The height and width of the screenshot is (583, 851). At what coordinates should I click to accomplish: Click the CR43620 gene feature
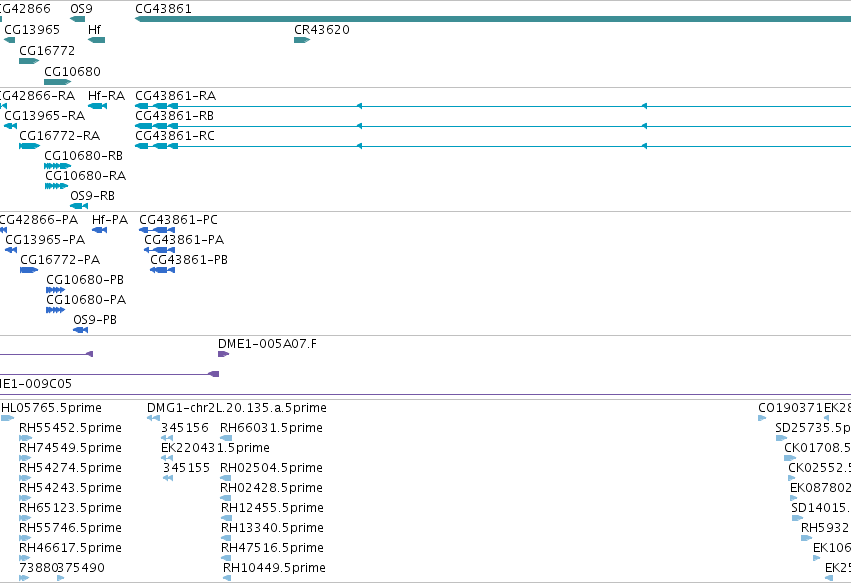pyautogui.click(x=302, y=40)
